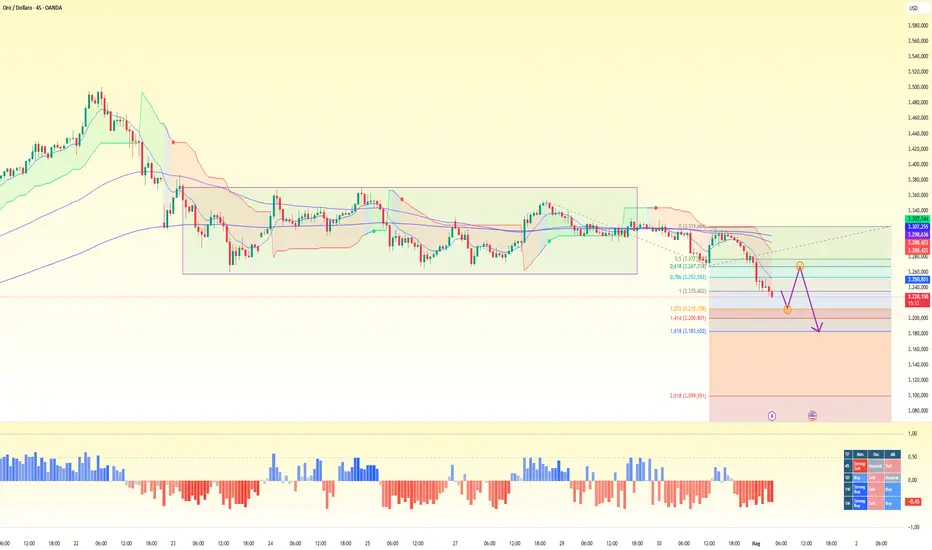Screen dimensions: 932x550
Task: Click the Buy cell in the 1D row
Action: pos(860,478)
